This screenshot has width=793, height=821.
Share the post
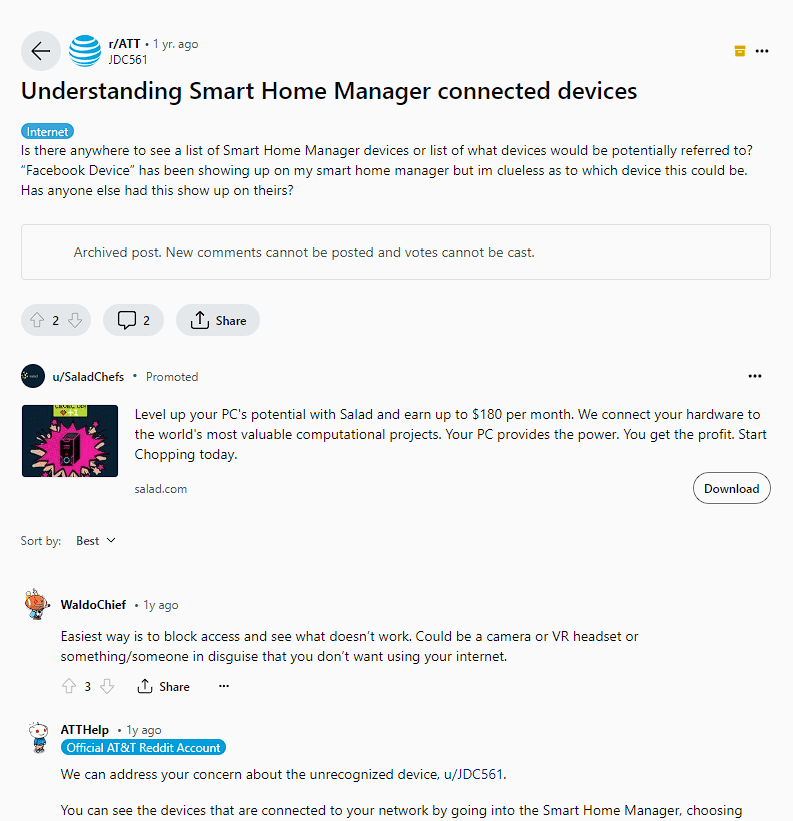pyautogui.click(x=218, y=320)
